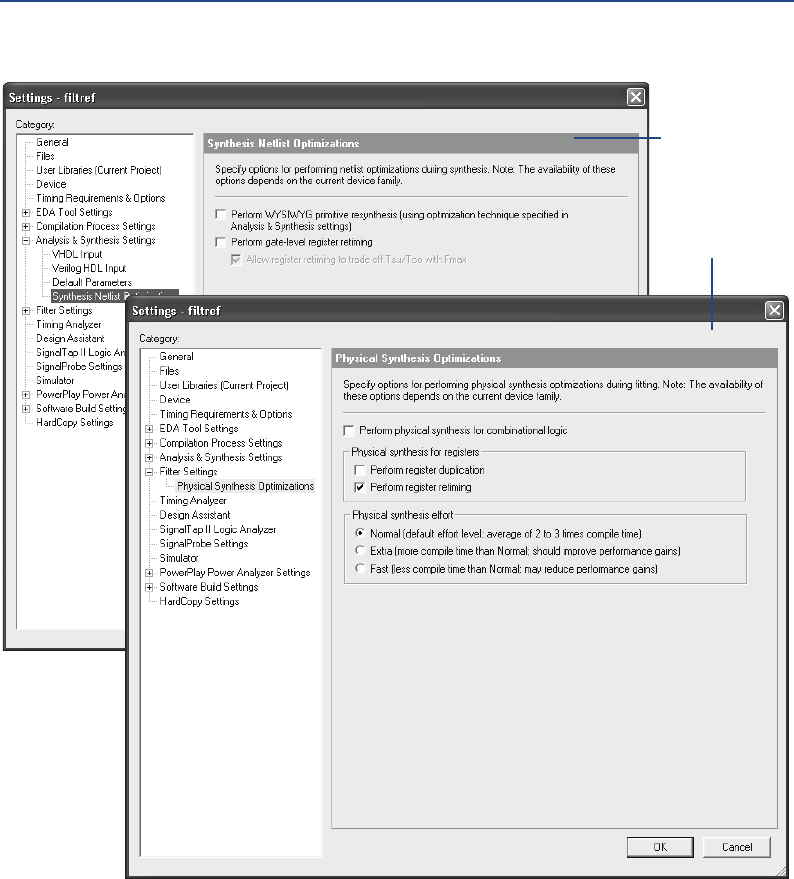Check Perform register duplication option

tap(360, 470)
